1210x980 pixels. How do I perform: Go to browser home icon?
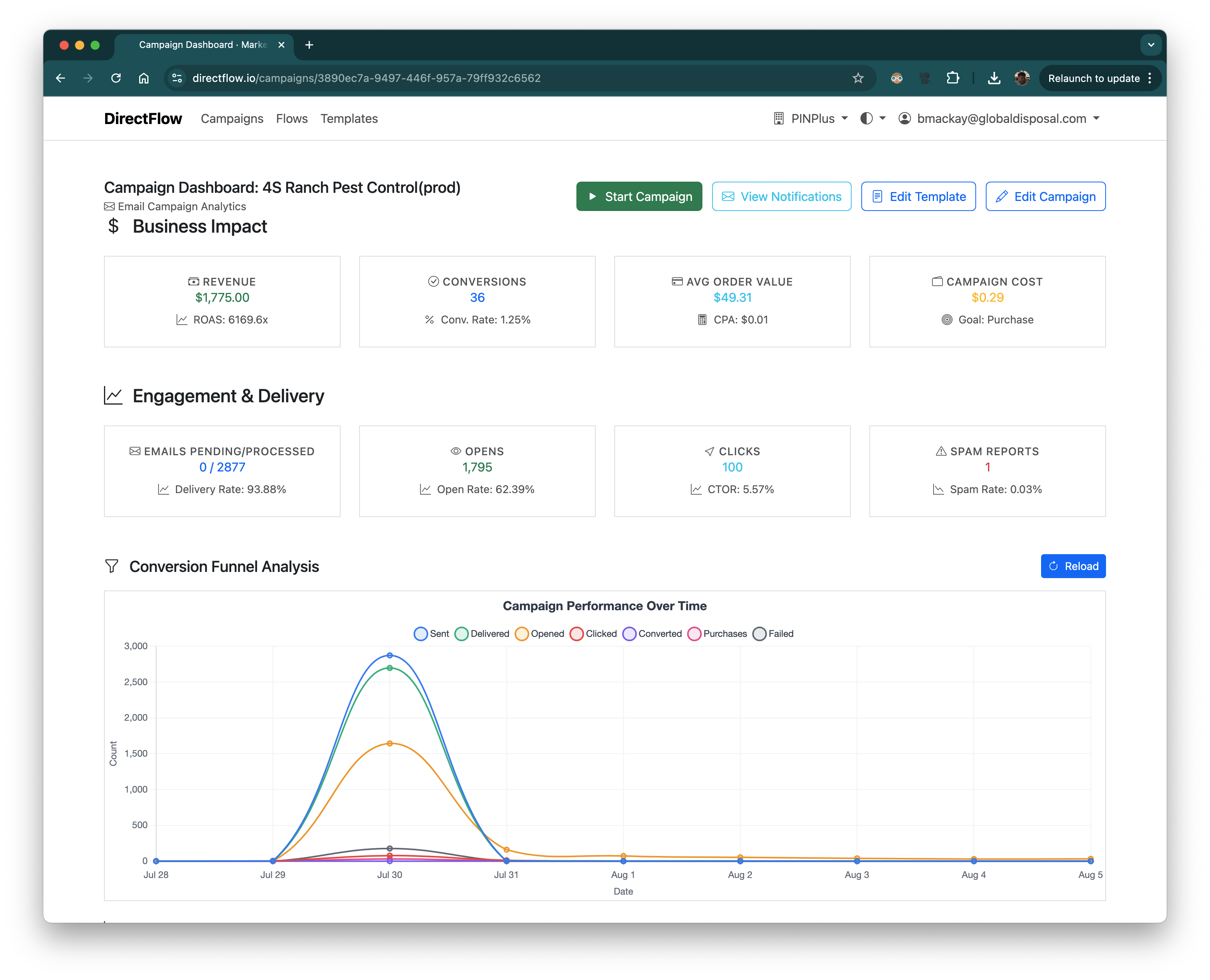click(x=144, y=78)
